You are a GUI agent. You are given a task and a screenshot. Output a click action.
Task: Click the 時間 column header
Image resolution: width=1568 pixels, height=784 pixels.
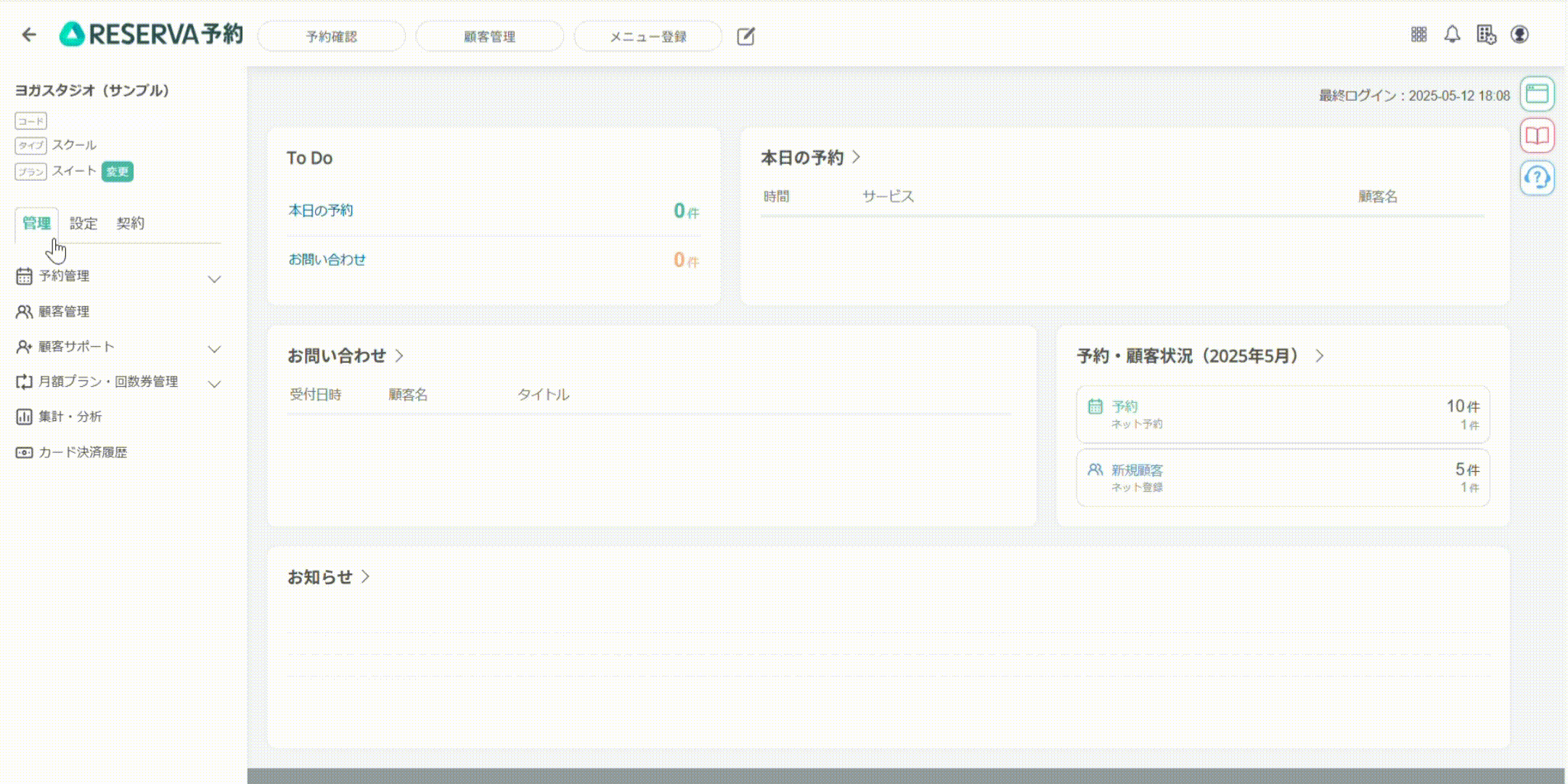tap(776, 196)
